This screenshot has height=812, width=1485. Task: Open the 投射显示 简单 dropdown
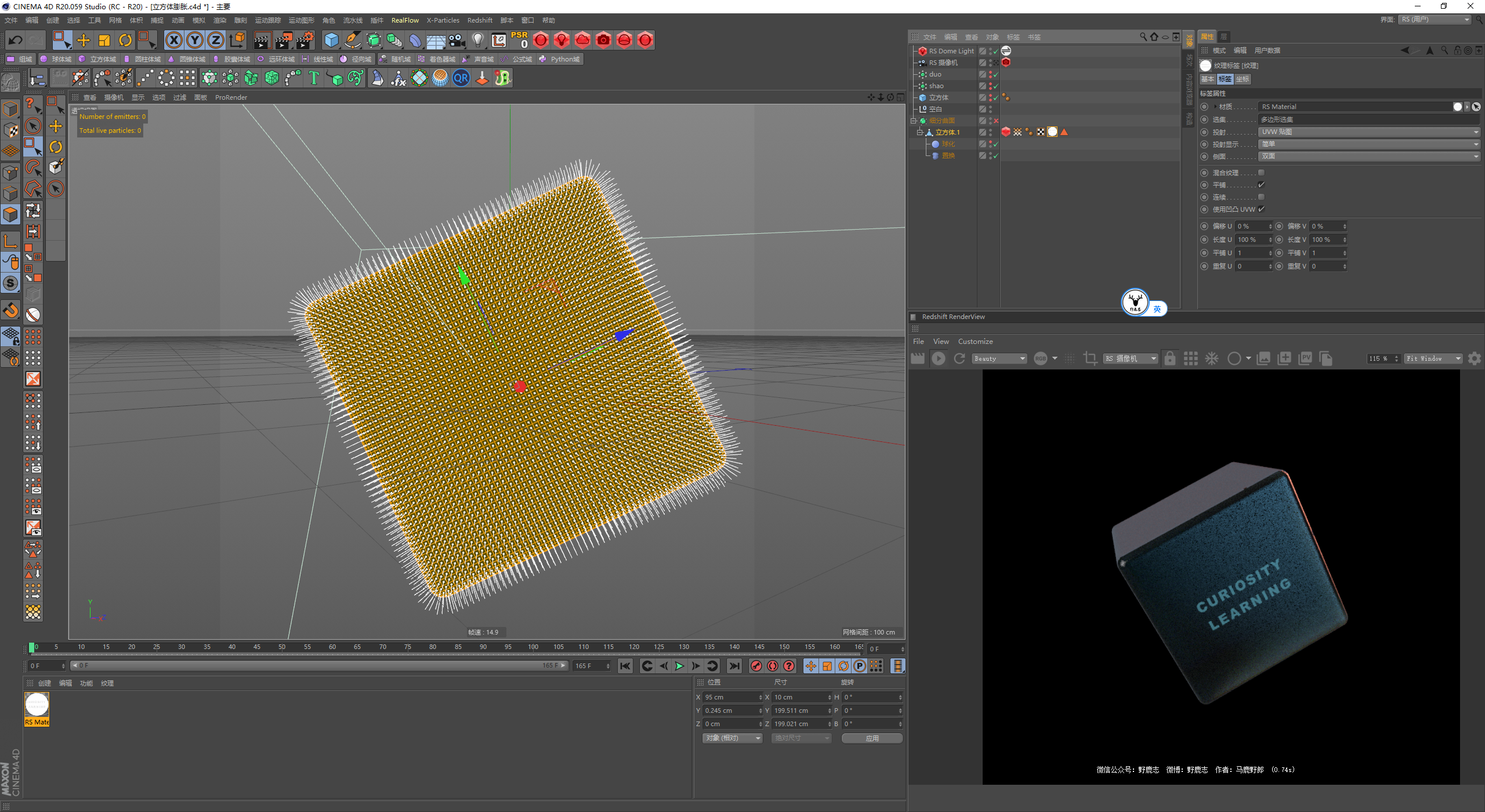tap(1369, 144)
